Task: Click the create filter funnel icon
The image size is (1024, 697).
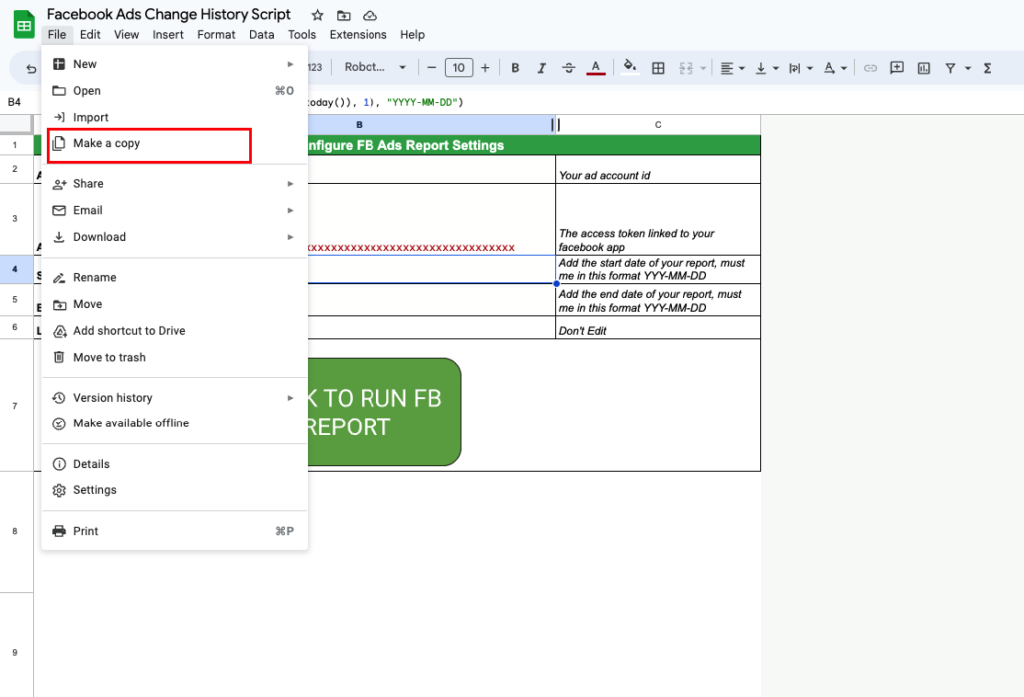Action: point(950,68)
